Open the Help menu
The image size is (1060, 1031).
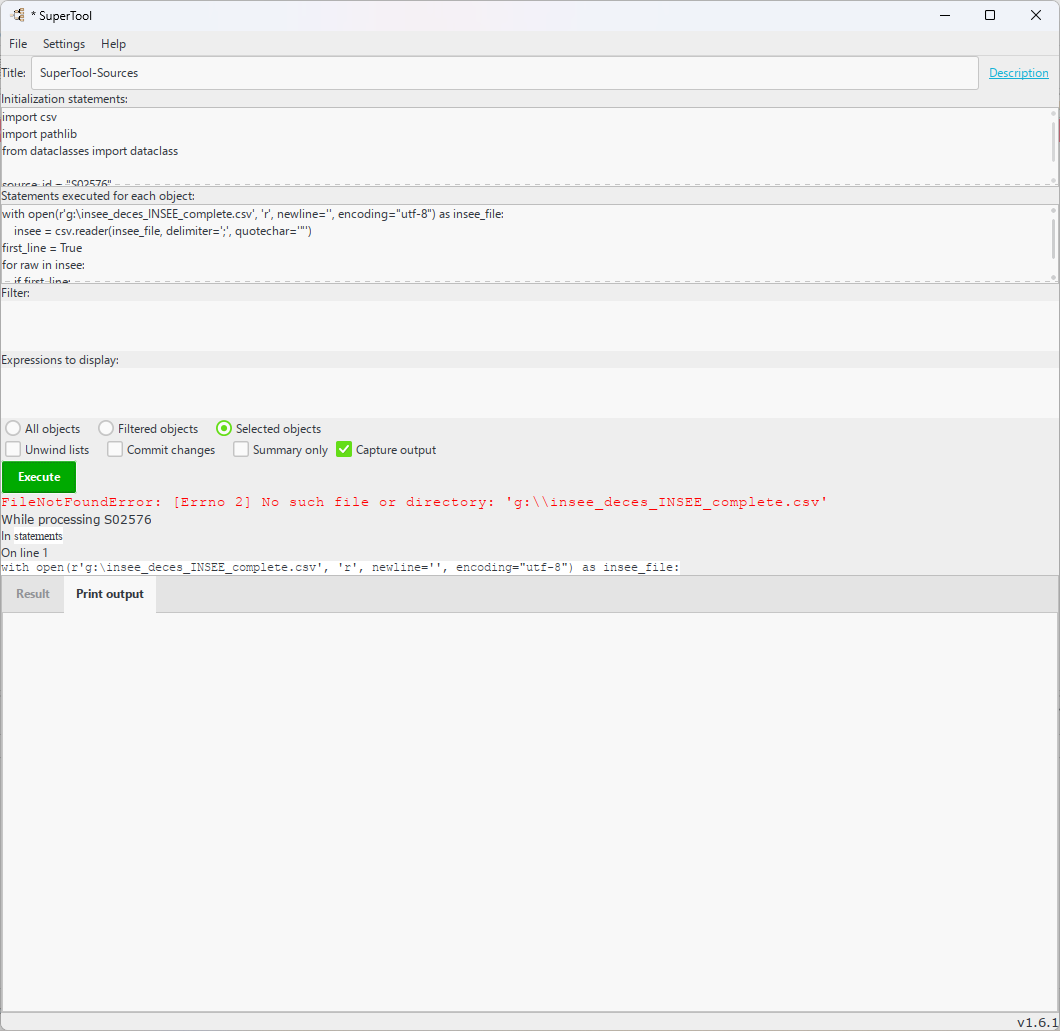click(x=114, y=44)
